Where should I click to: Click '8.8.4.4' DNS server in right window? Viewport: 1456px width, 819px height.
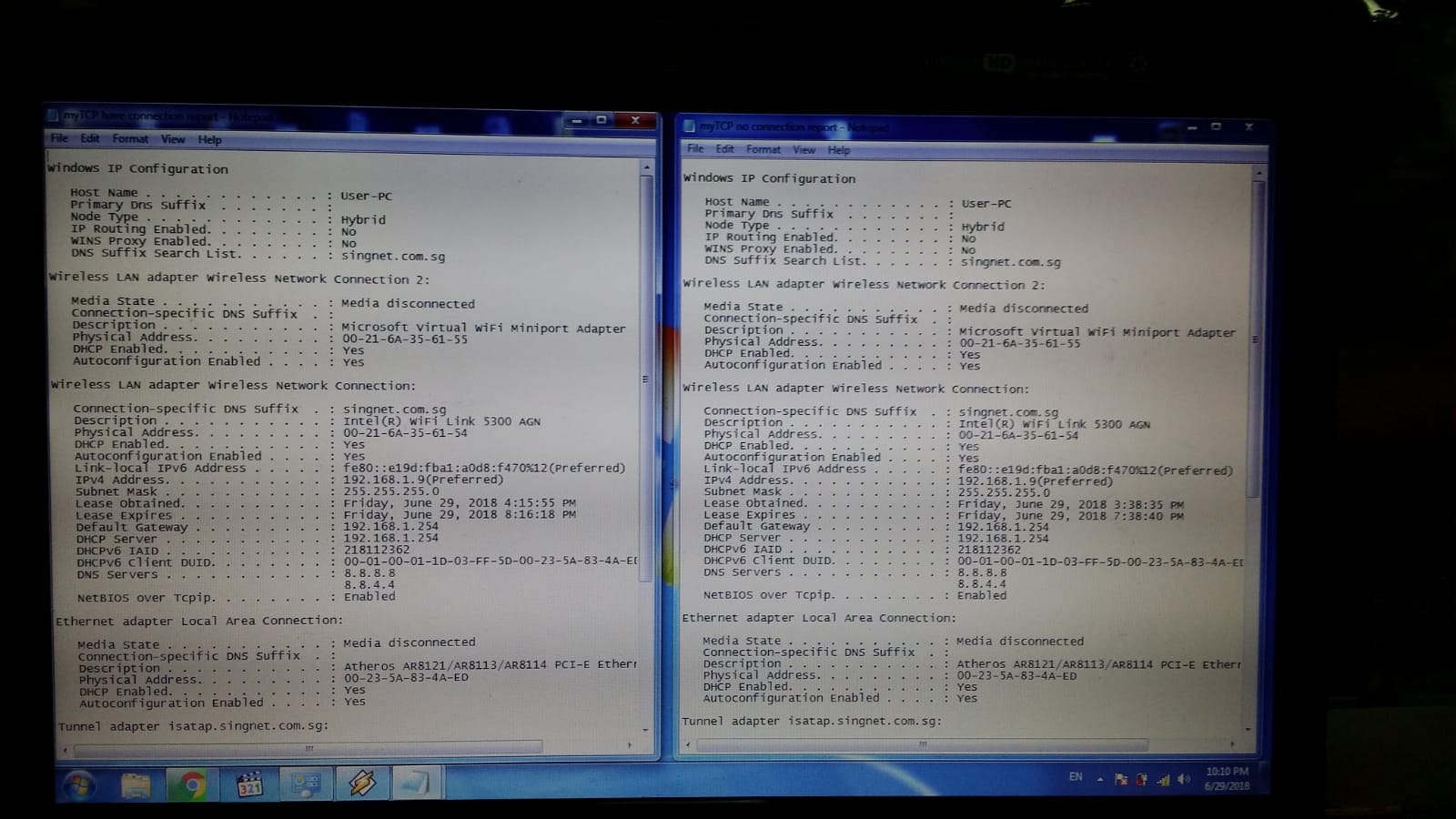(982, 584)
